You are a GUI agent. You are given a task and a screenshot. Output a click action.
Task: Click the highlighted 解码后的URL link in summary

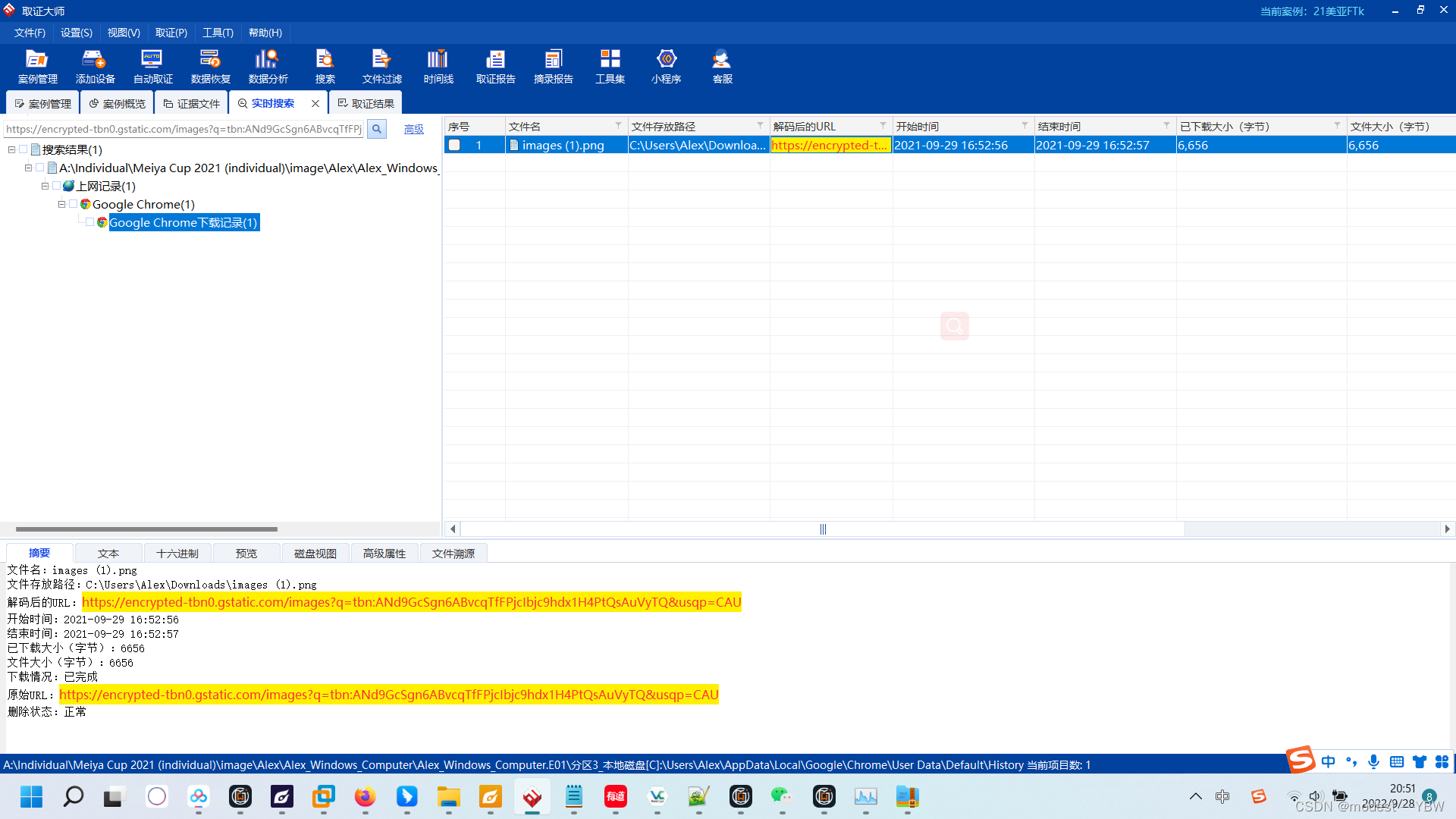(x=411, y=602)
